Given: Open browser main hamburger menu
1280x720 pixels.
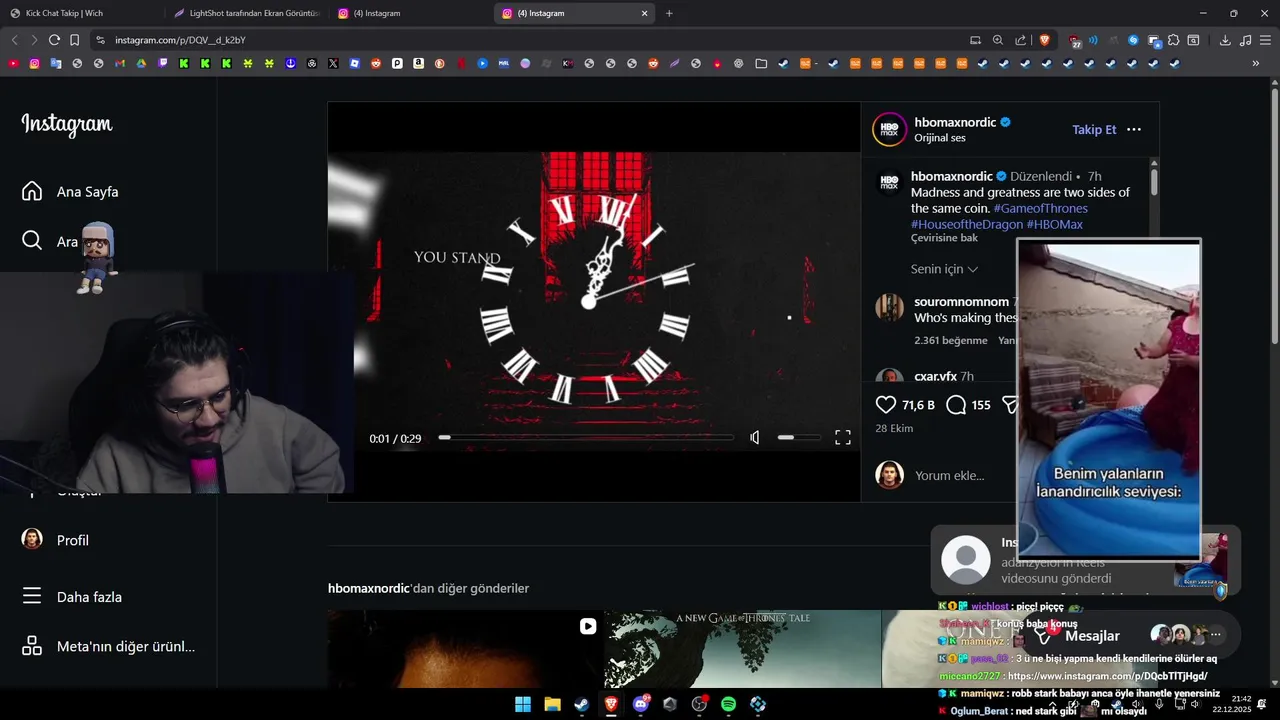Looking at the screenshot, I should pos(1266,40).
